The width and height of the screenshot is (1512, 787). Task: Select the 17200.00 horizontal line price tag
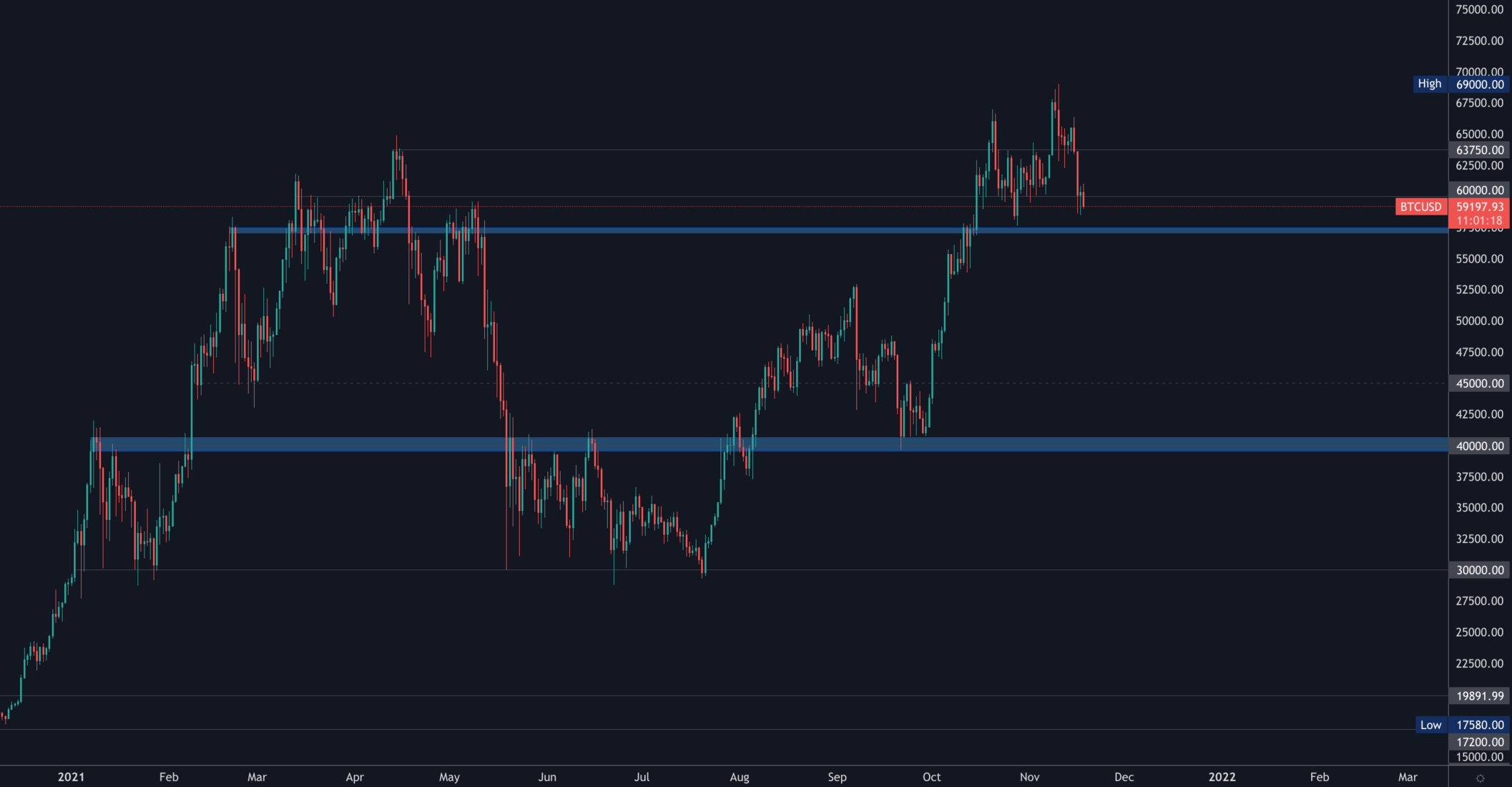[1480, 742]
